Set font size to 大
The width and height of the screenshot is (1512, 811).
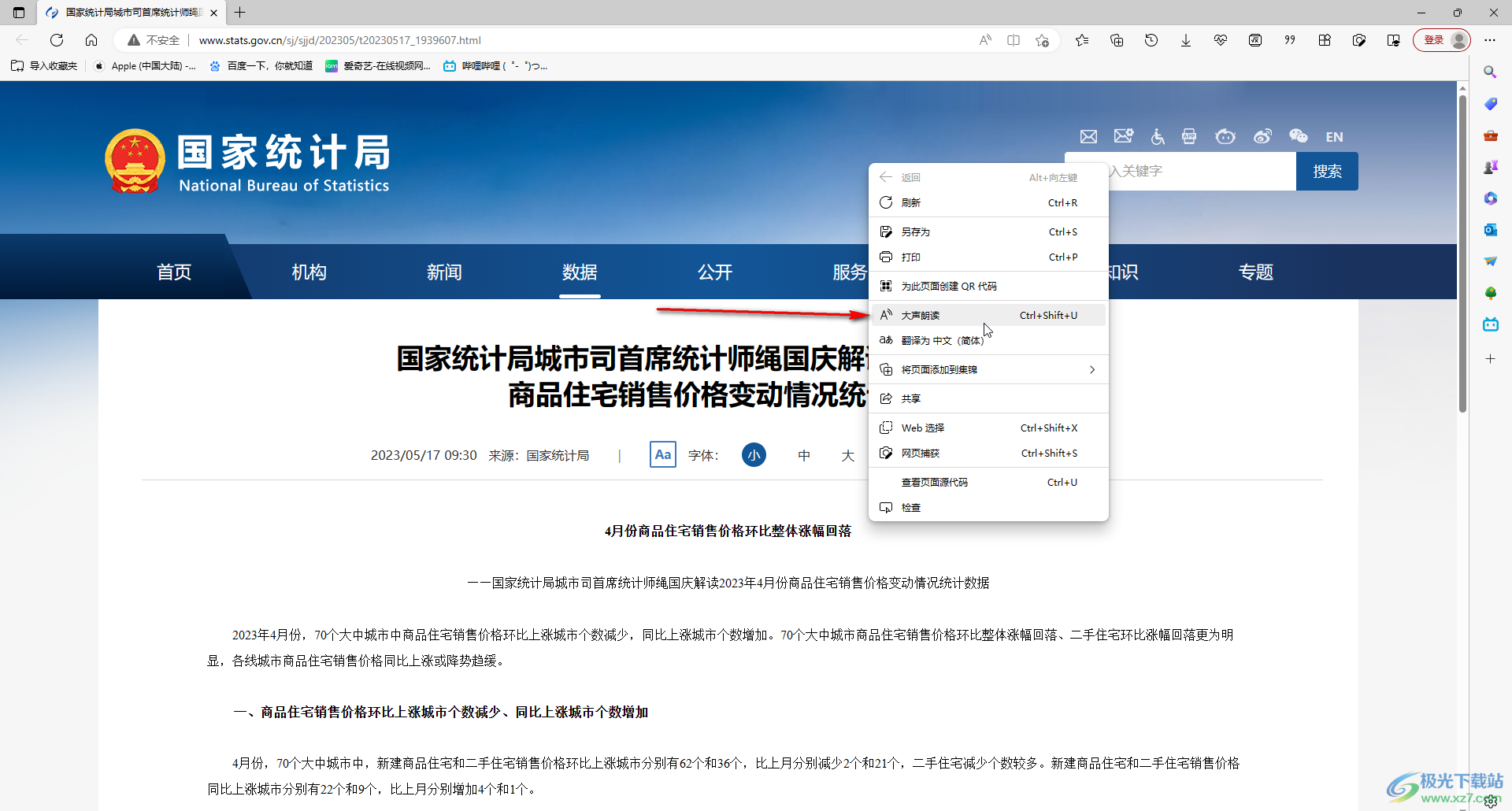point(847,456)
